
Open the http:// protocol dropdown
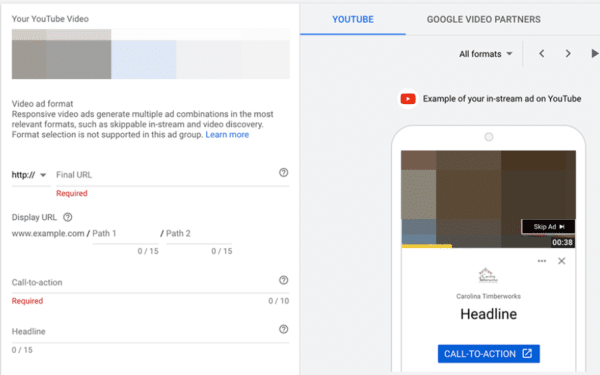[29, 175]
